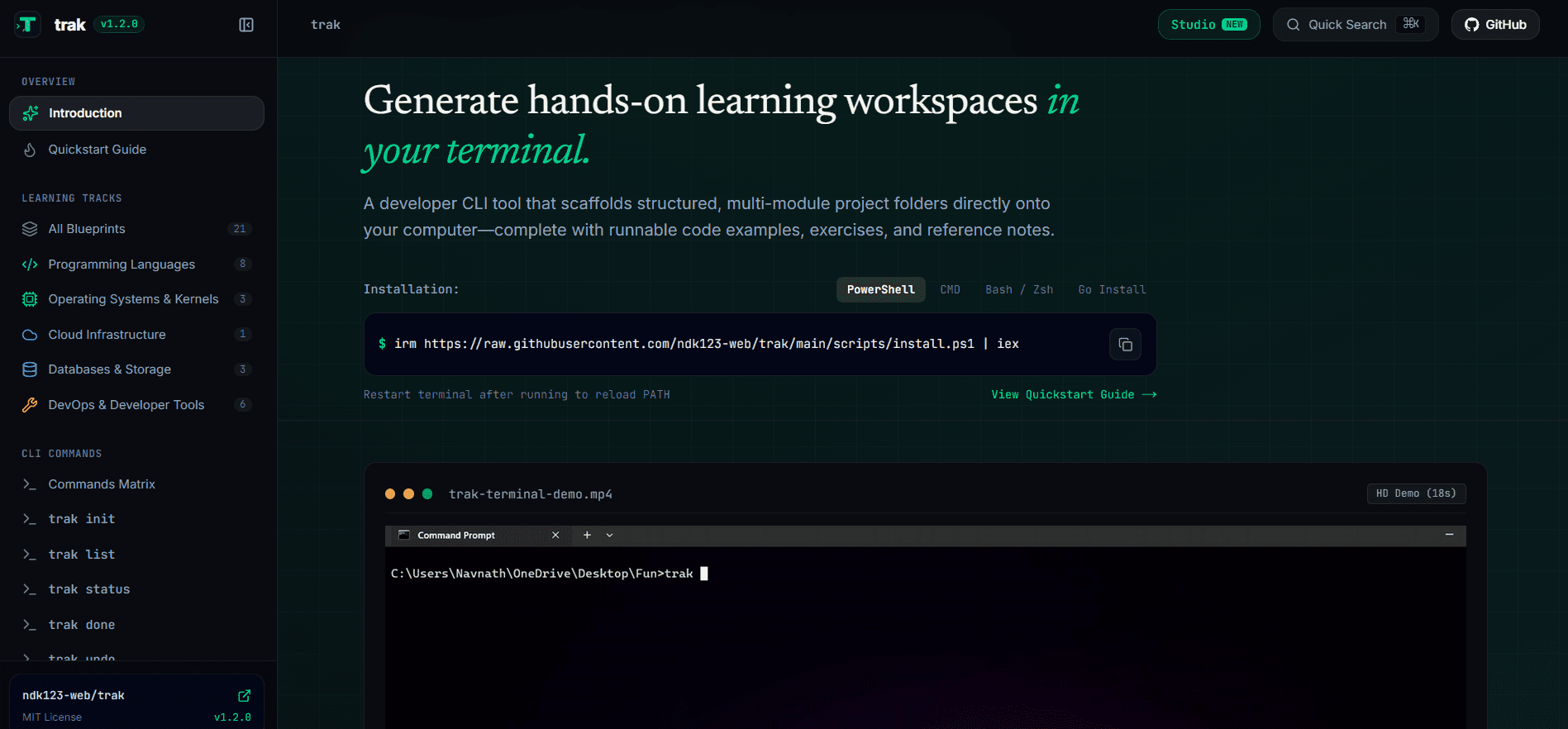Open DevOps & Developer Tools track

136,405
